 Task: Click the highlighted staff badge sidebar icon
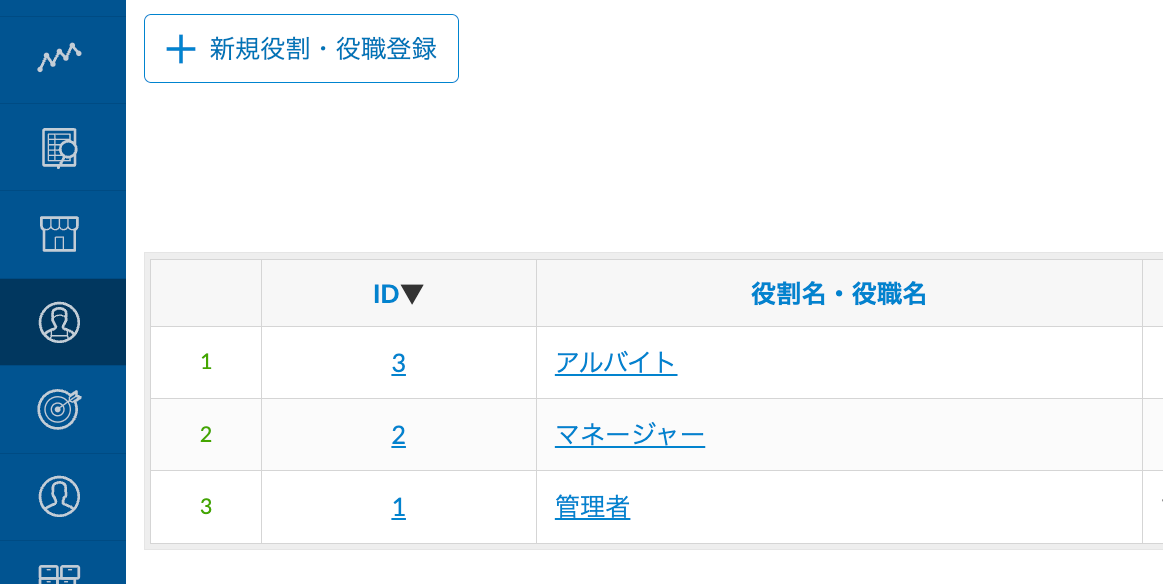(59, 322)
